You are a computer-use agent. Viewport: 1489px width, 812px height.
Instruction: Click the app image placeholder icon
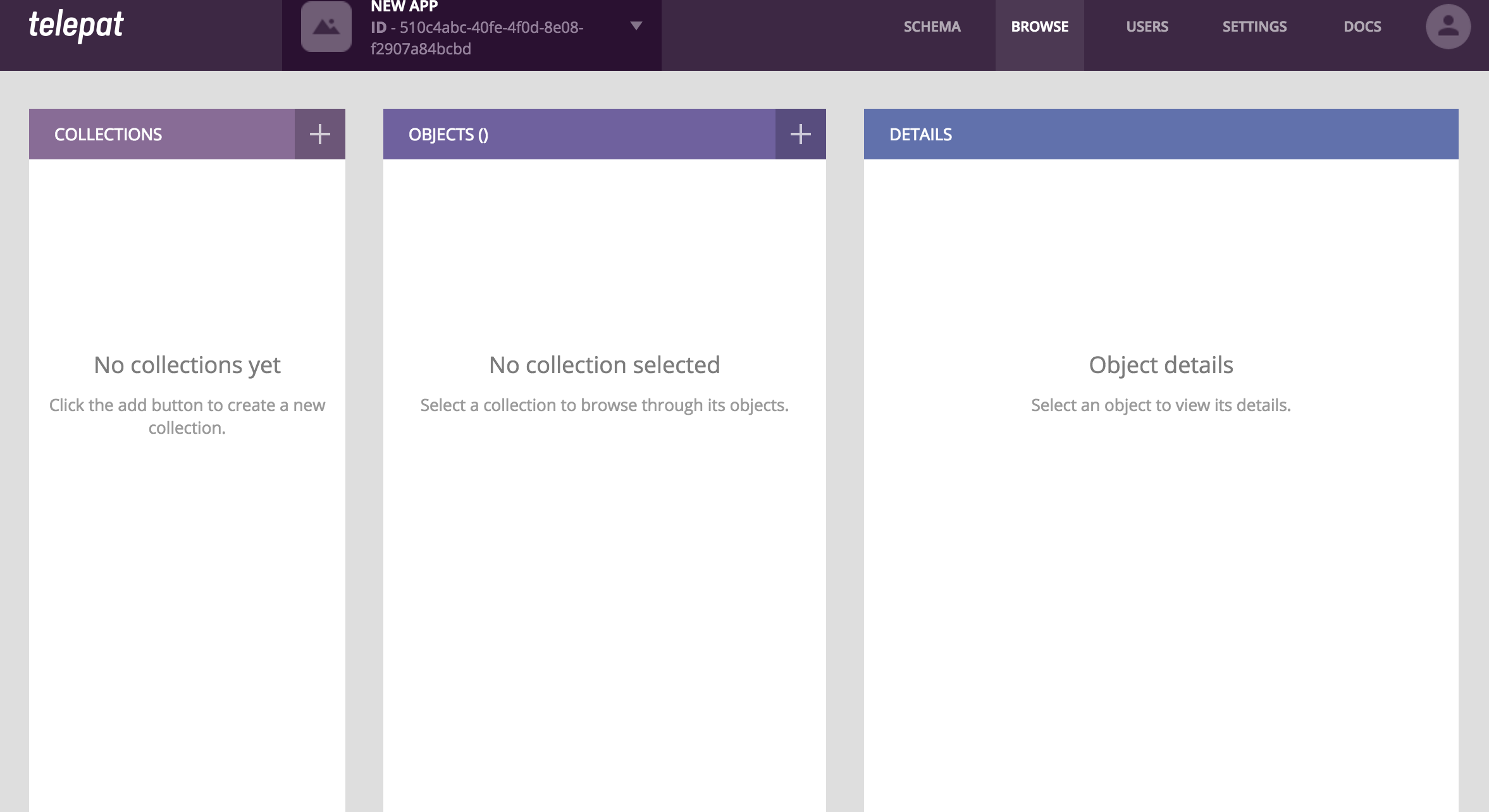[x=326, y=27]
